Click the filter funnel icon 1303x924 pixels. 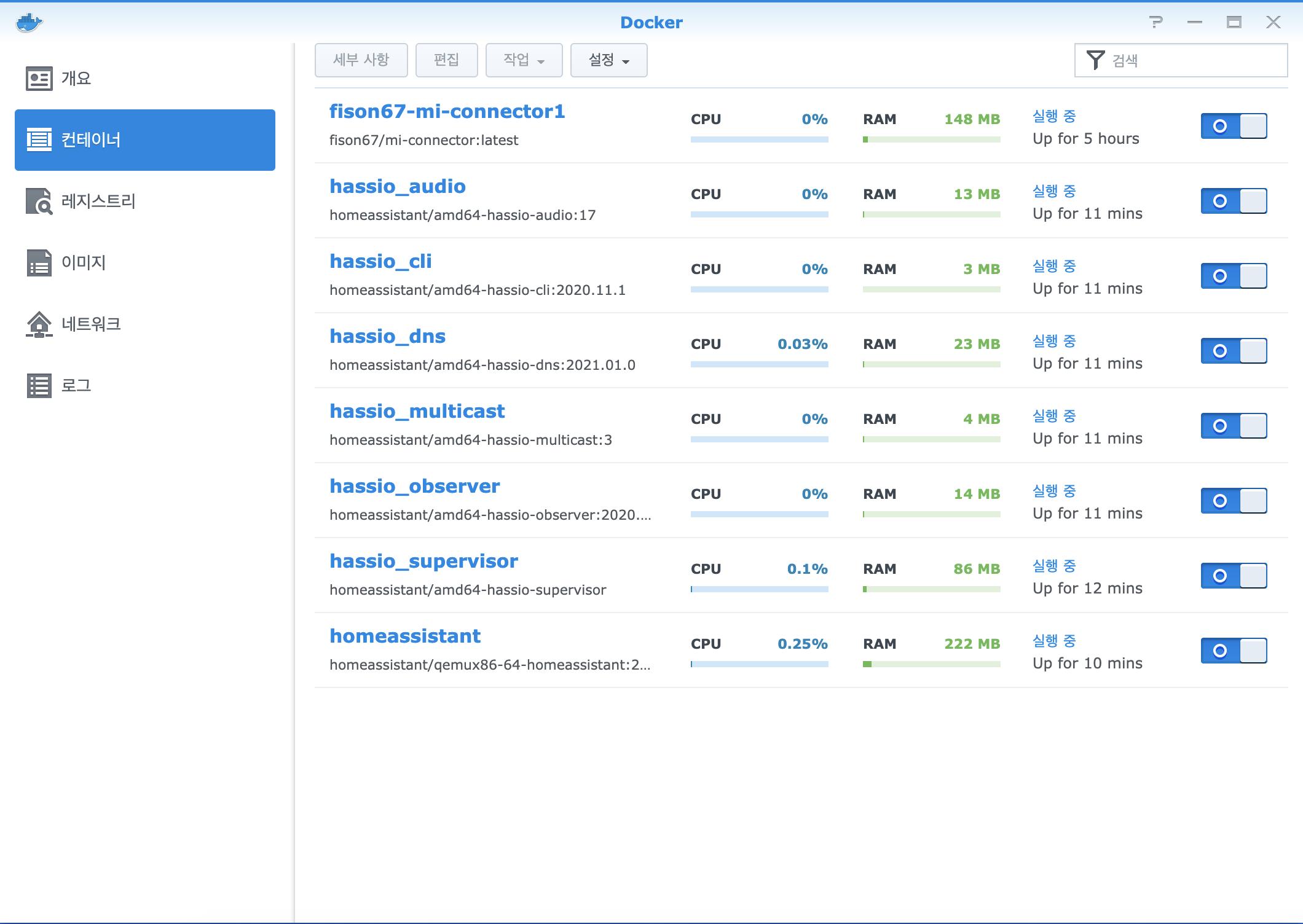tap(1095, 60)
